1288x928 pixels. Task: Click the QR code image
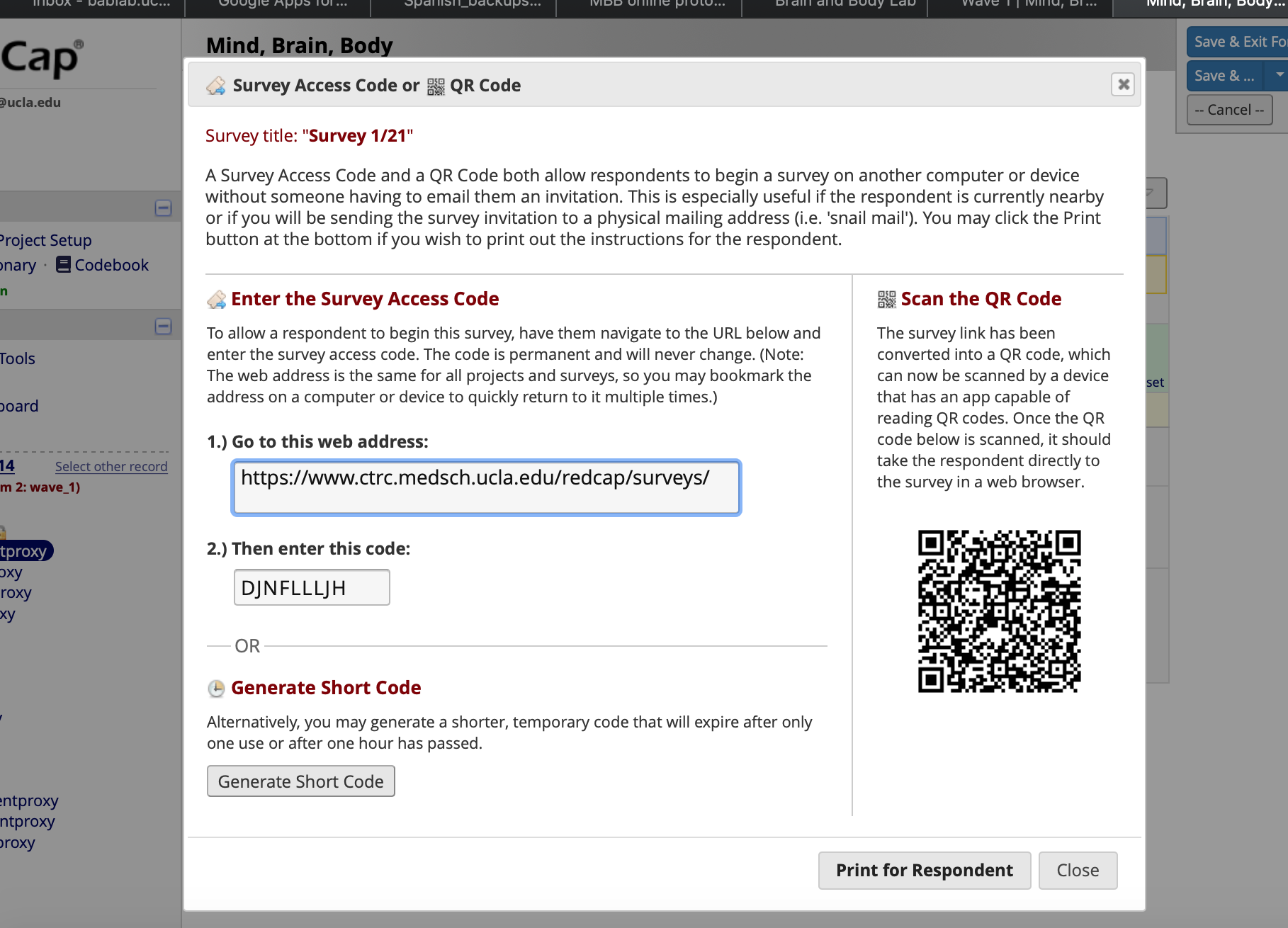coord(1000,611)
